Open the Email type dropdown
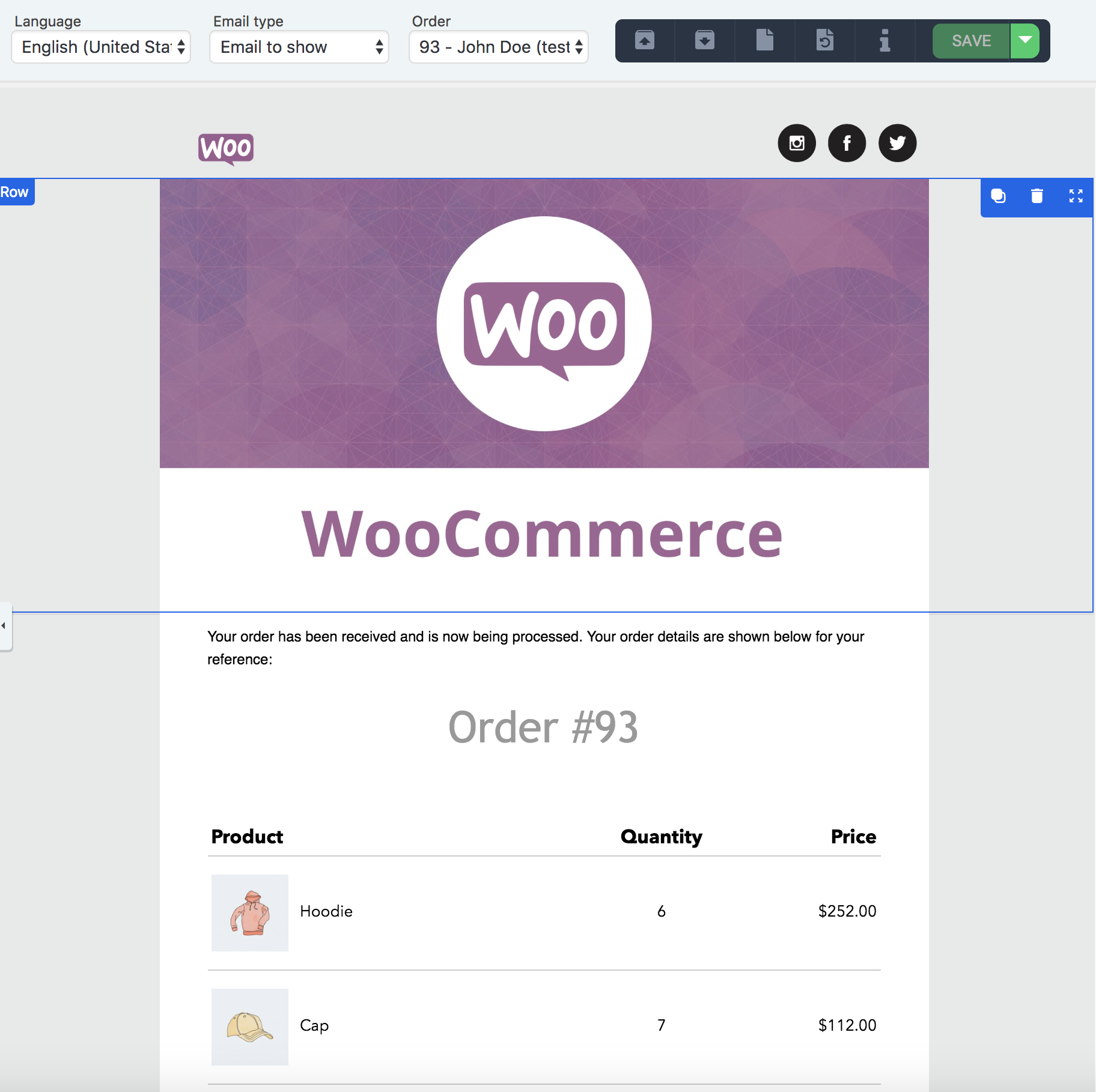The height and width of the screenshot is (1092, 1096). click(299, 47)
